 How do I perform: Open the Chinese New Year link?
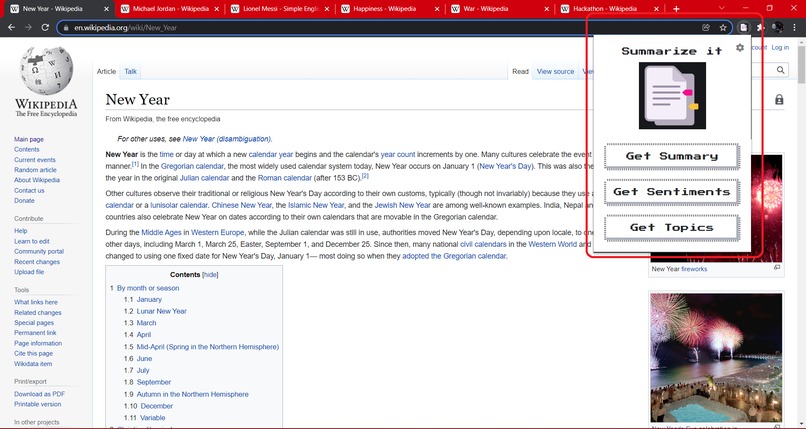coord(242,205)
